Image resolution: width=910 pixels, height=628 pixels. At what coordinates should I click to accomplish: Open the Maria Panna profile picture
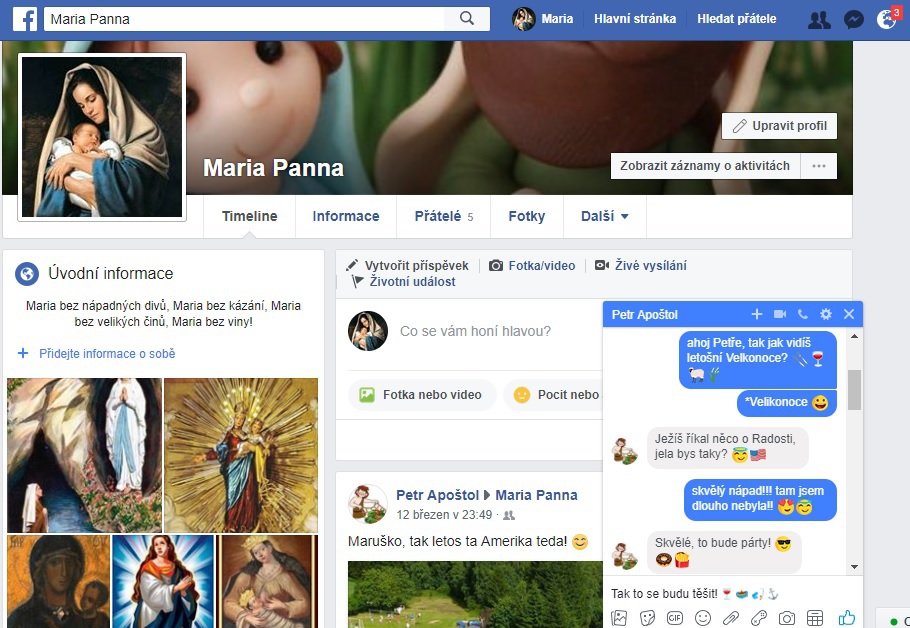tap(102, 137)
